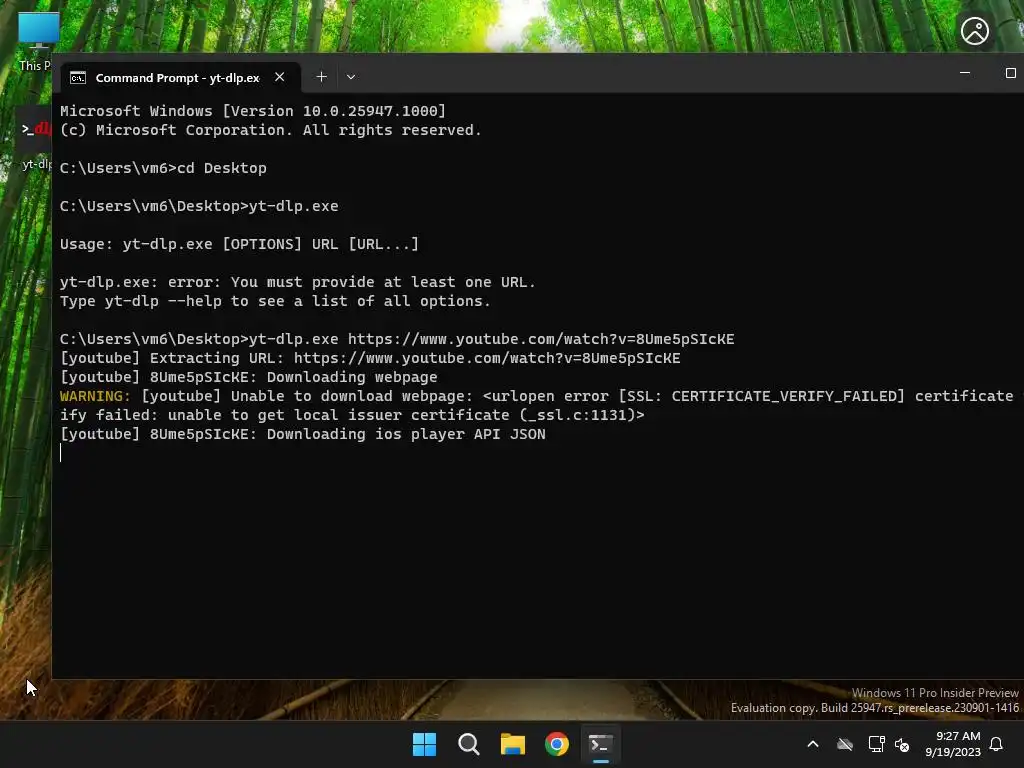Open a new terminal tab
Image resolution: width=1024 pixels, height=768 pixels.
tap(321, 77)
